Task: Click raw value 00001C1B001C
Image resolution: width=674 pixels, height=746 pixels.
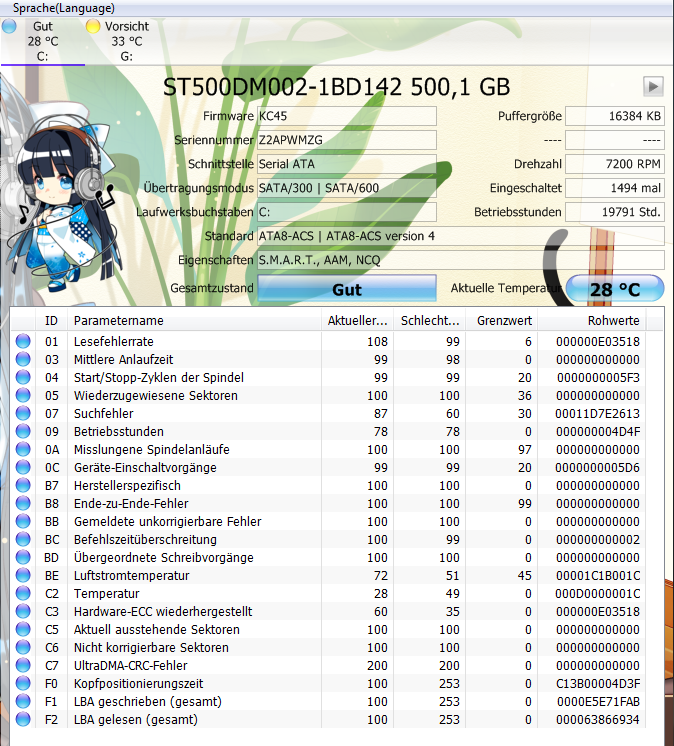Action: (x=598, y=576)
